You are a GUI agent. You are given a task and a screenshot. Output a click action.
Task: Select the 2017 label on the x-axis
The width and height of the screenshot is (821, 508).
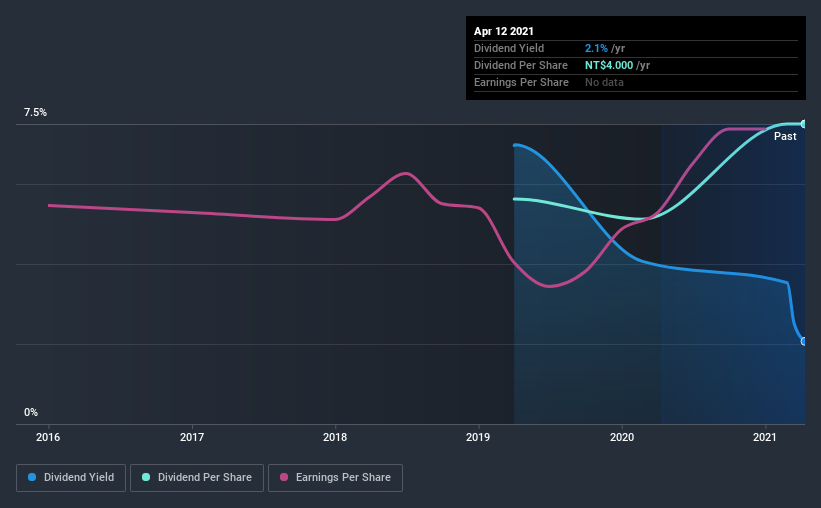click(x=192, y=437)
